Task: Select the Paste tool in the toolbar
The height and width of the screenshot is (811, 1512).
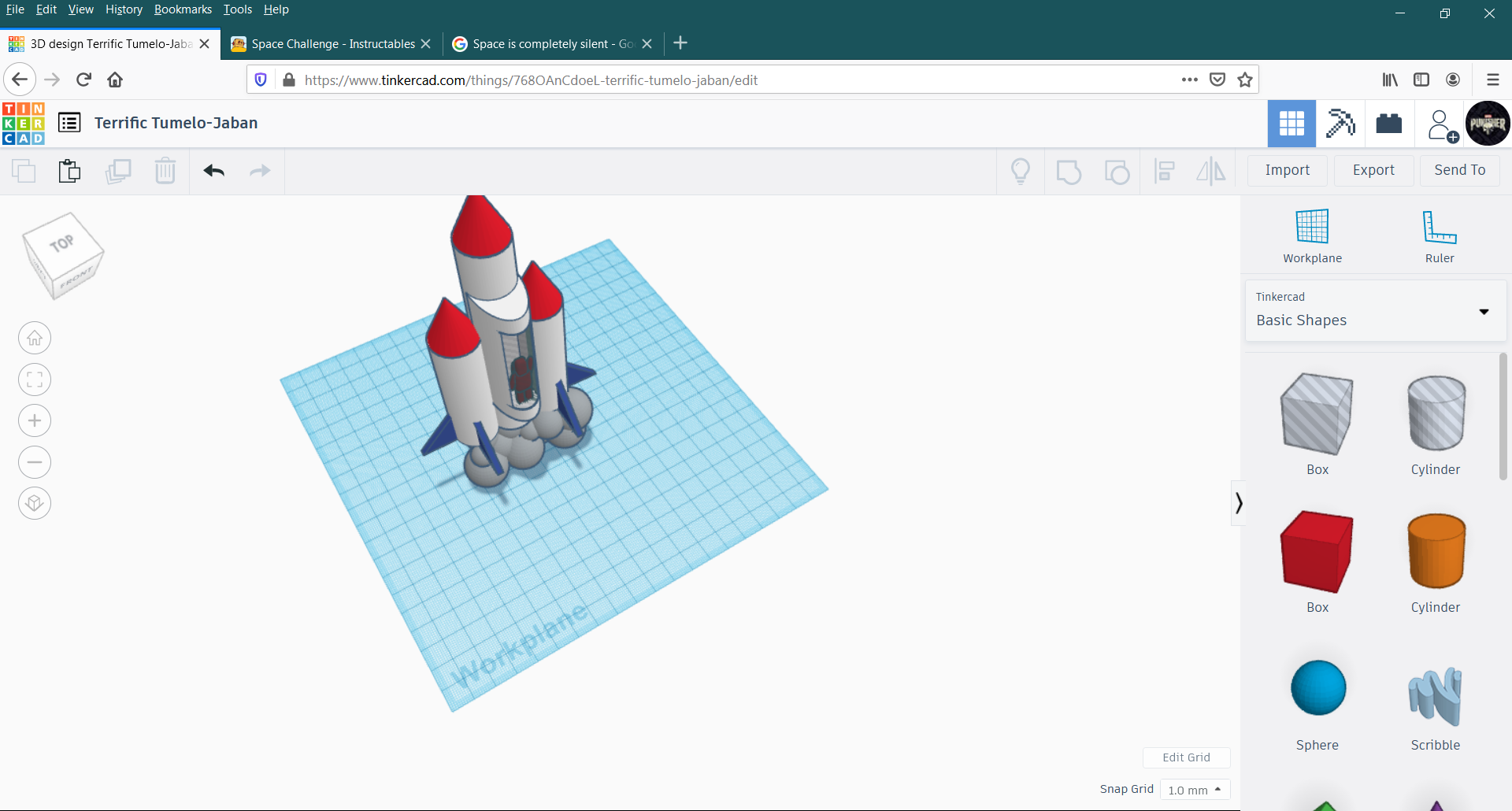Action: (69, 171)
